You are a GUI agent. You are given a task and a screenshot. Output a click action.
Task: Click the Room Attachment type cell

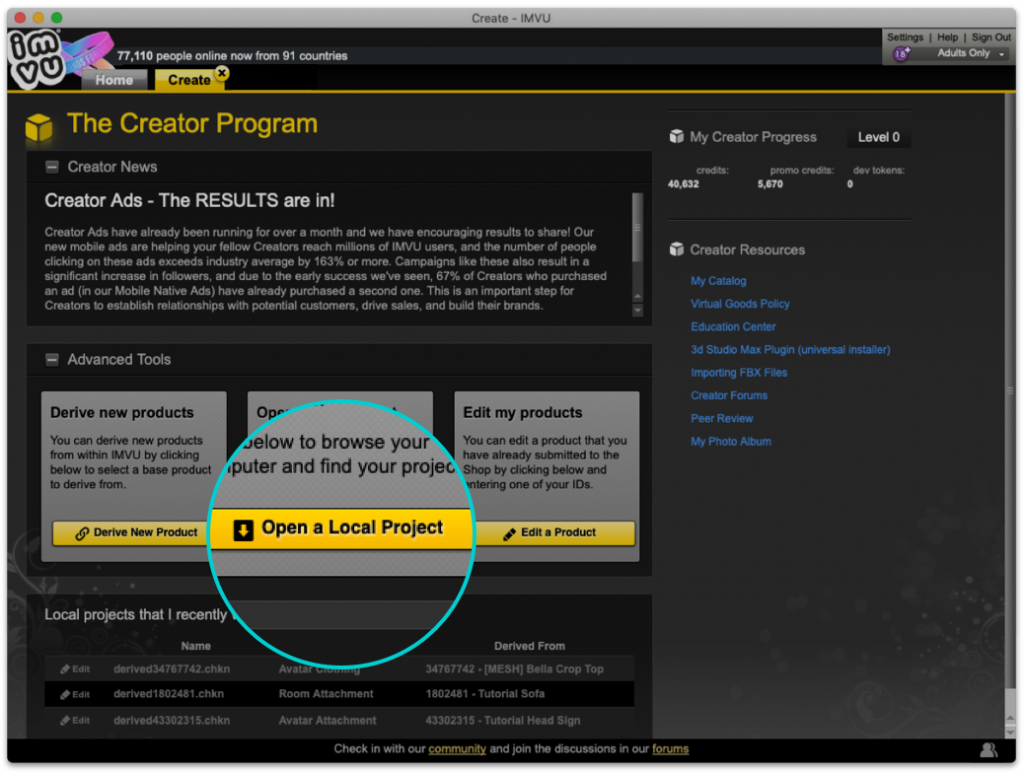coord(326,694)
